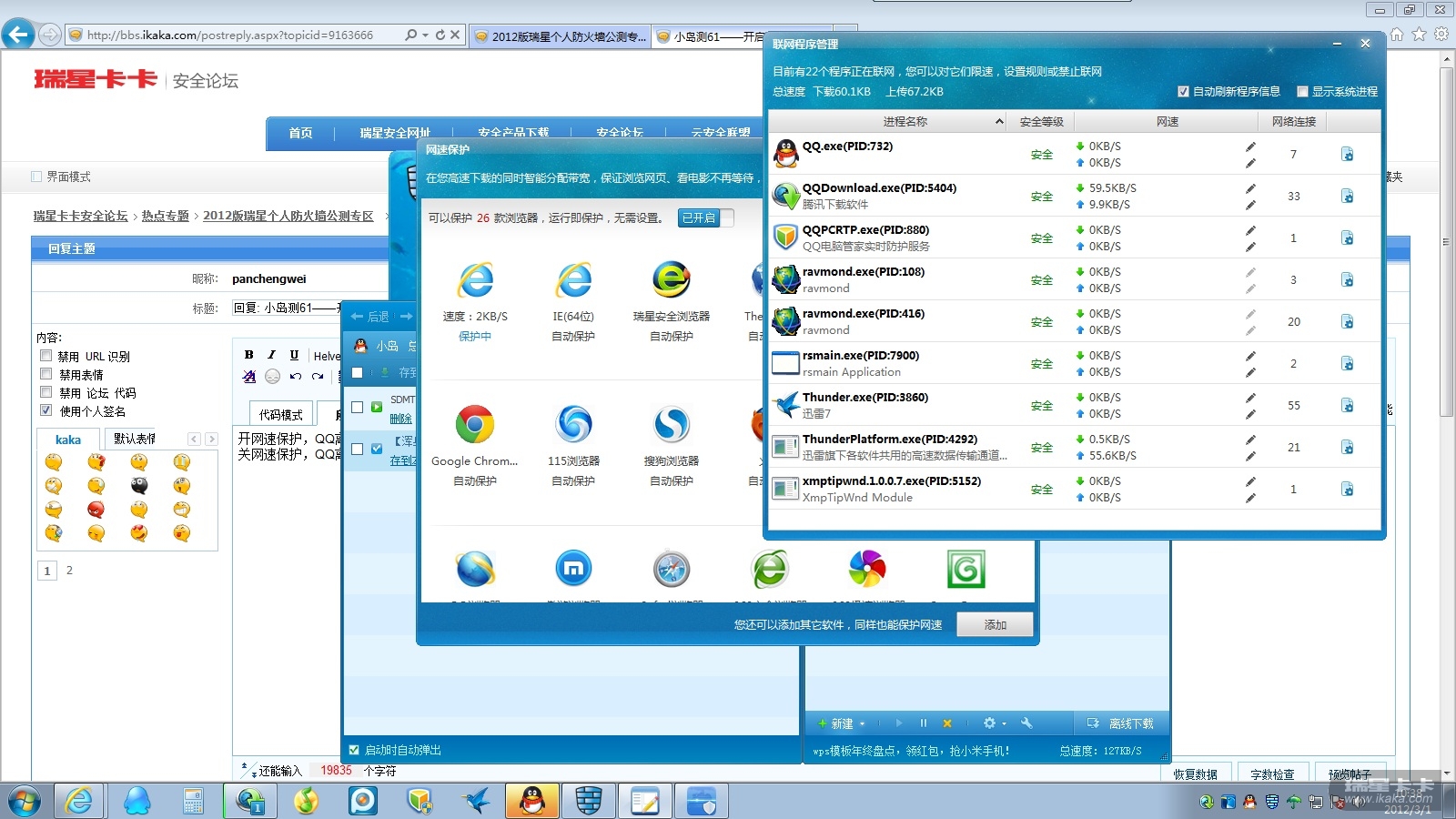Delete task with the orange X in Thunder

point(947,723)
